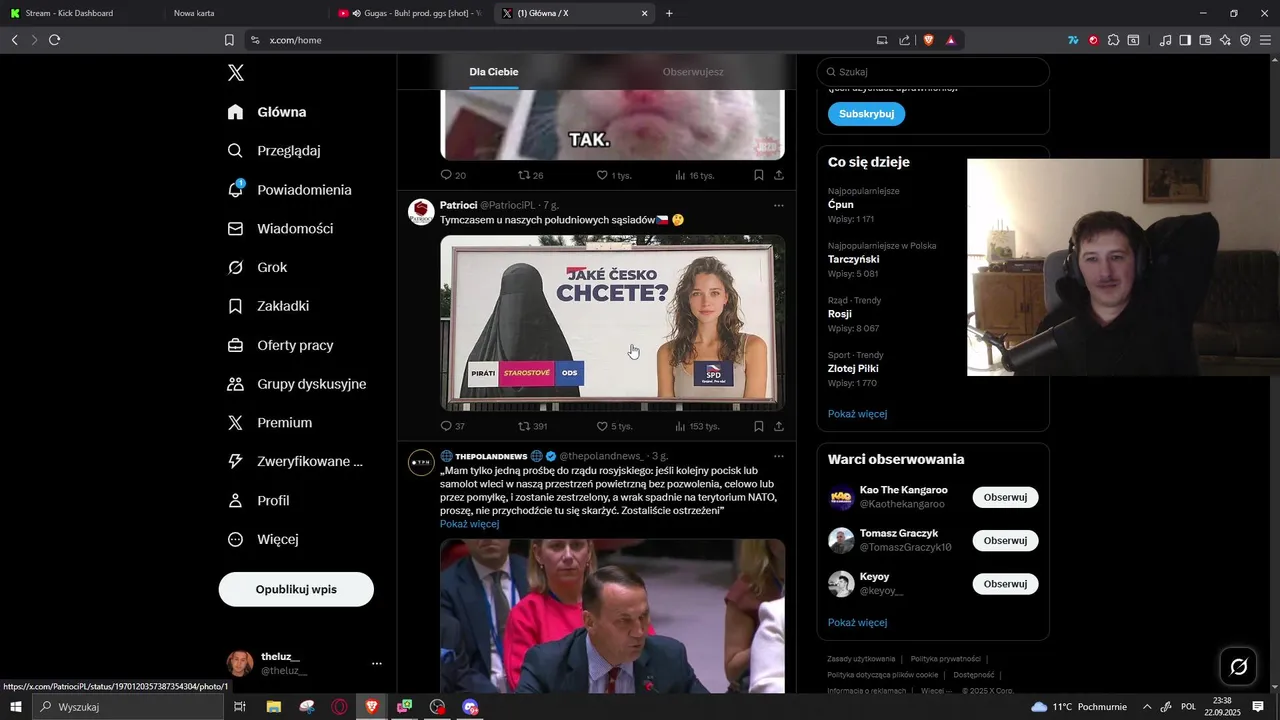This screenshot has height=720, width=1280.
Task: Open Przeglądaj in left sidebar
Action: 274,151
